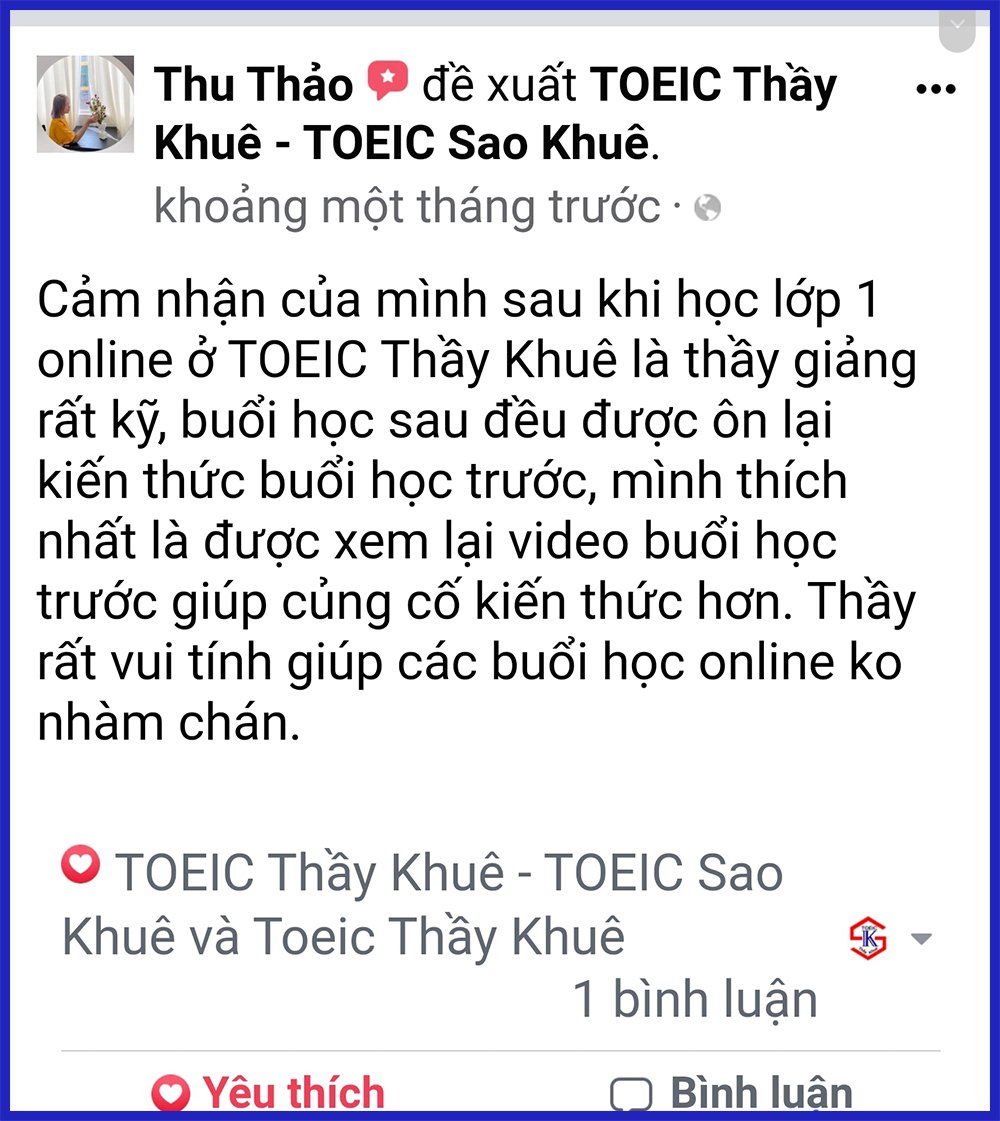This screenshot has width=1000, height=1121.
Task: Tap the Yêu thích reaction button
Action: [x=268, y=1093]
